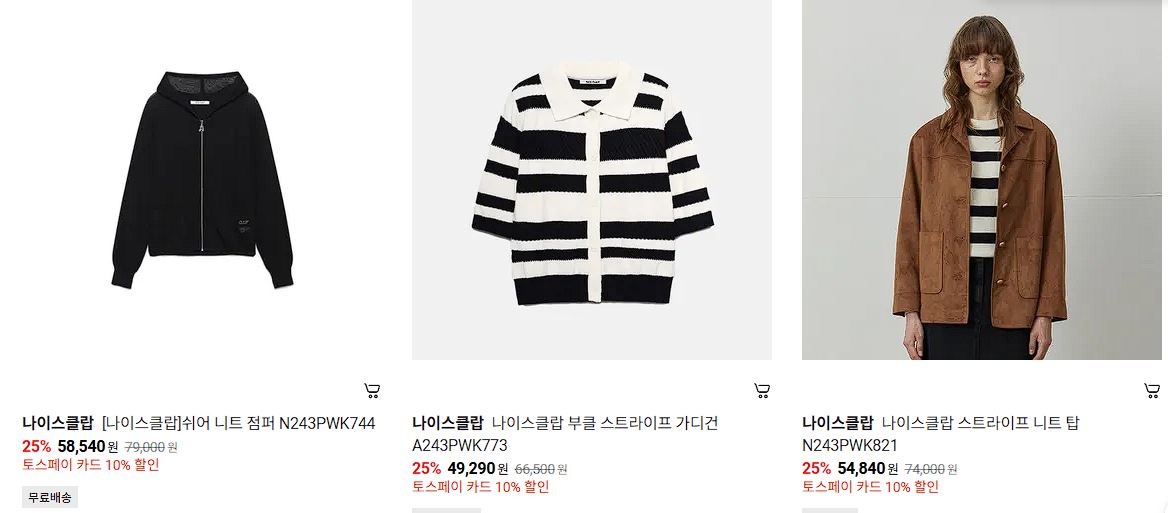Click 토스페이 카드 10% 할인 under 49,290원
The width and height of the screenshot is (1168, 513).
click(480, 487)
